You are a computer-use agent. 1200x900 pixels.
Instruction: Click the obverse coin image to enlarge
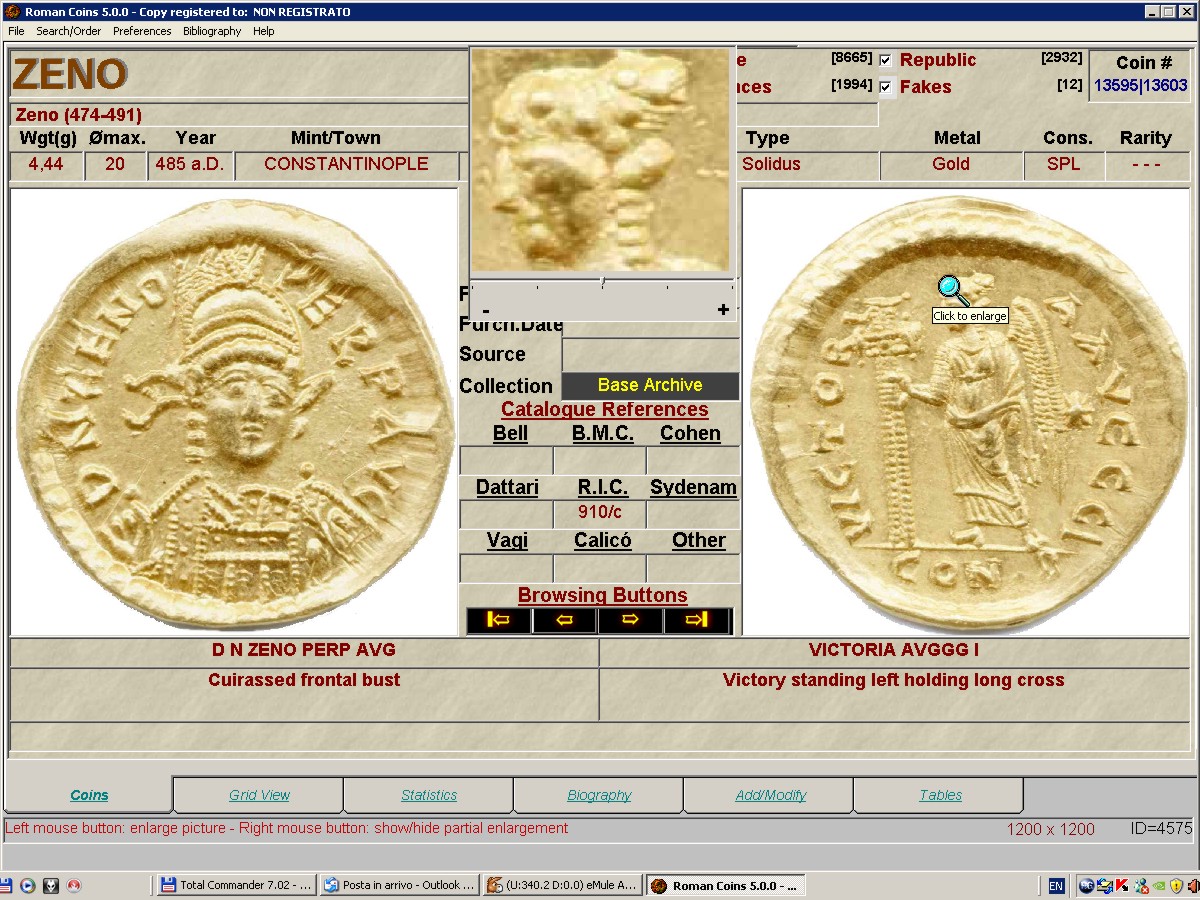pyautogui.click(x=233, y=411)
